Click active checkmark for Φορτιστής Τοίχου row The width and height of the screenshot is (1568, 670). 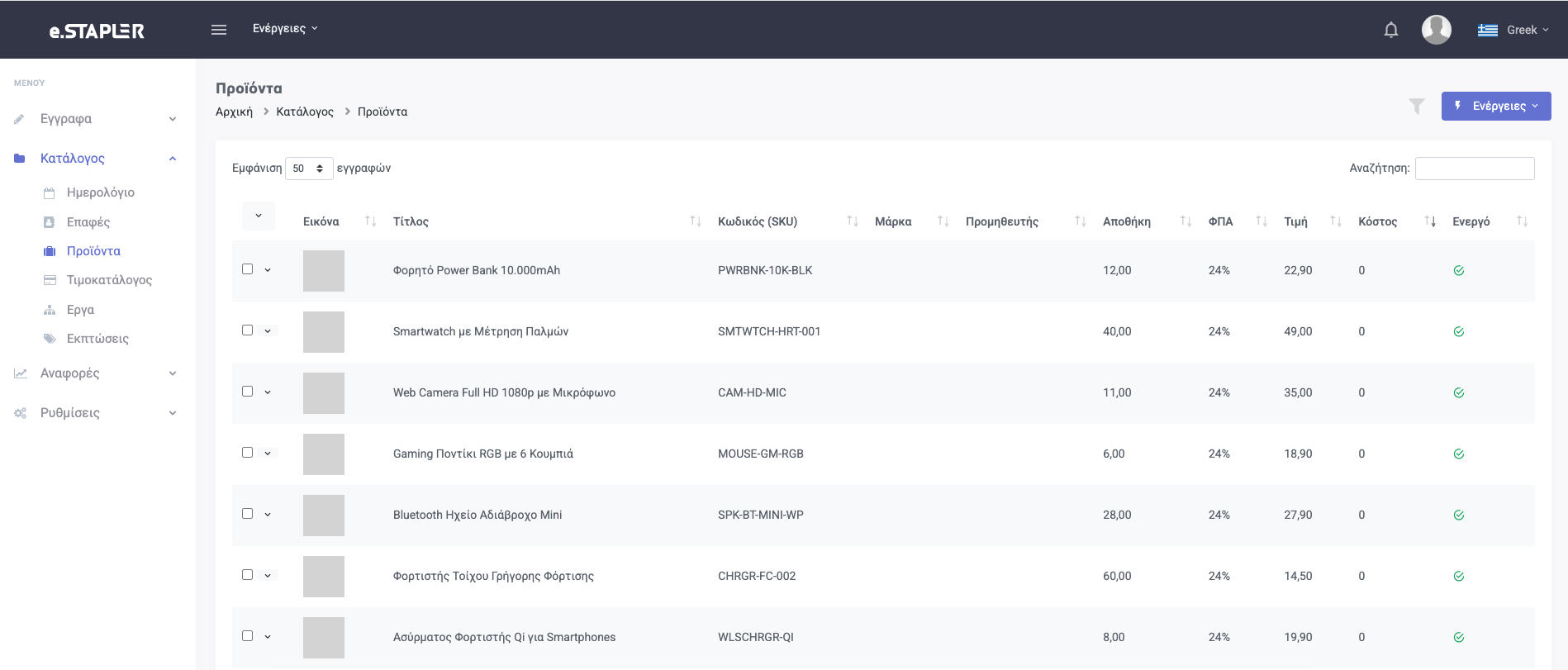coord(1459,577)
